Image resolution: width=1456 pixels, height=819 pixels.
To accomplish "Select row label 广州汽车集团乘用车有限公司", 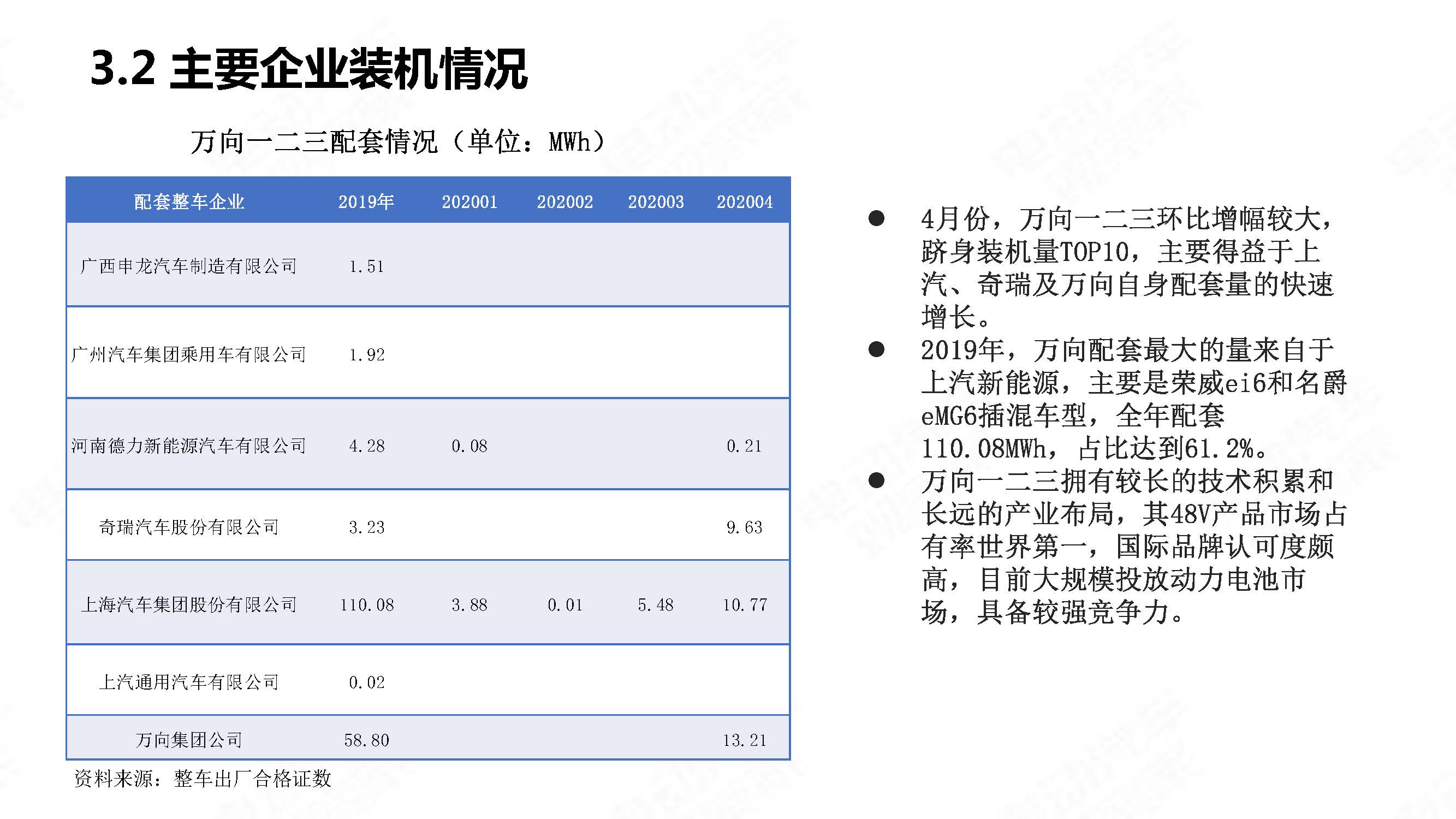I will click(x=189, y=354).
